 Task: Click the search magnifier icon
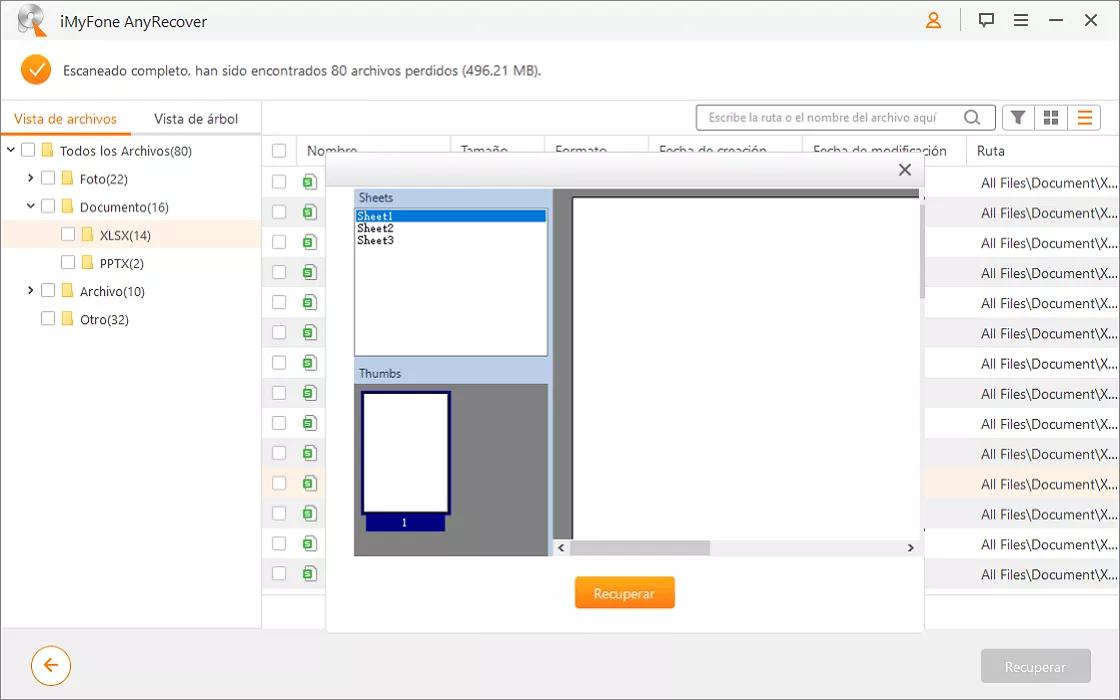(972, 118)
